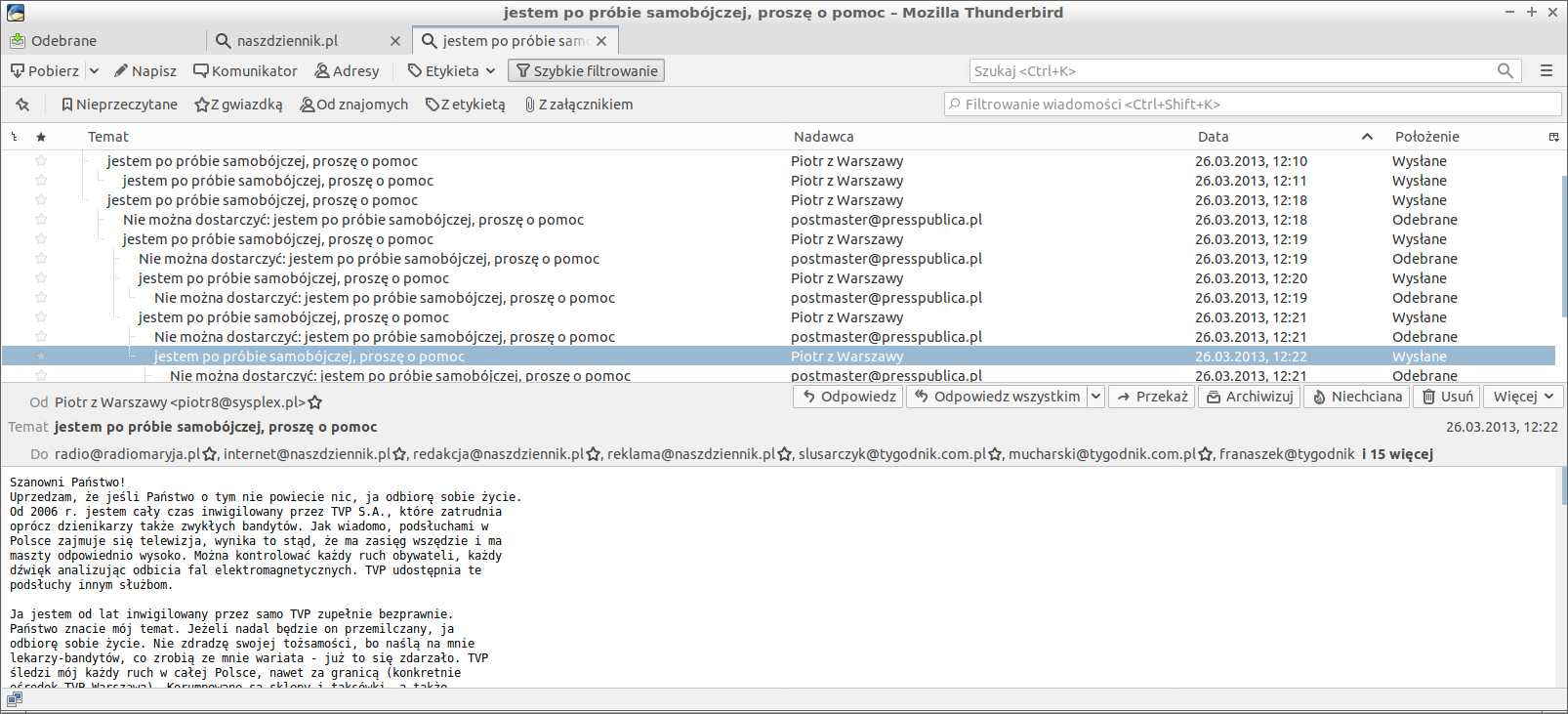The height and width of the screenshot is (714, 1568).
Task: Open the Pobierz dropdown arrow
Action: click(x=94, y=71)
